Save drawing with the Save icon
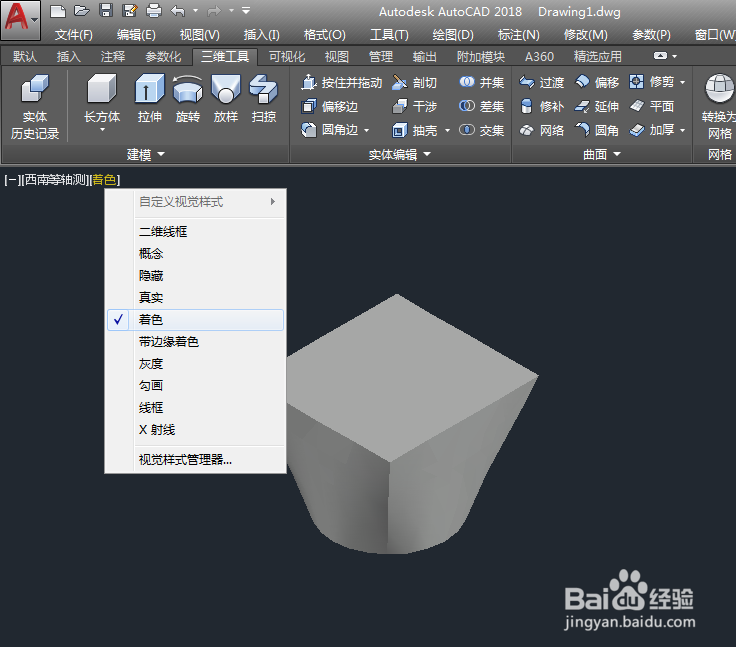Image resolution: width=736 pixels, height=647 pixels. (106, 10)
